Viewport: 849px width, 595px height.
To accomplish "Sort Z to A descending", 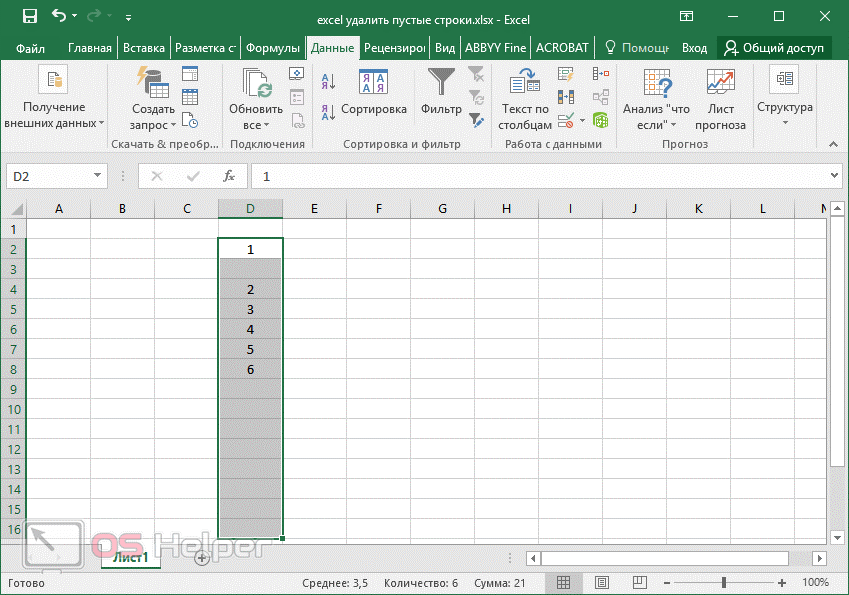I will 327,112.
